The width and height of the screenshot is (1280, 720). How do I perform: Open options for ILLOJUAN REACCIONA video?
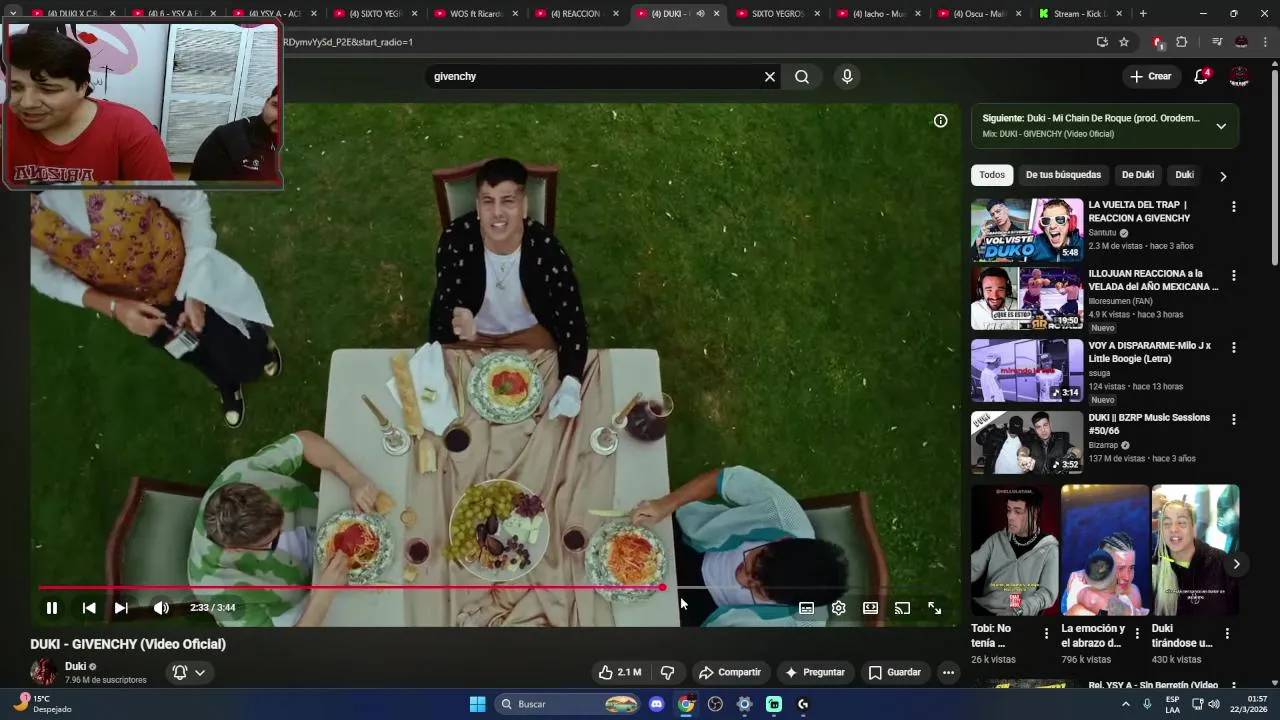tap(1233, 275)
